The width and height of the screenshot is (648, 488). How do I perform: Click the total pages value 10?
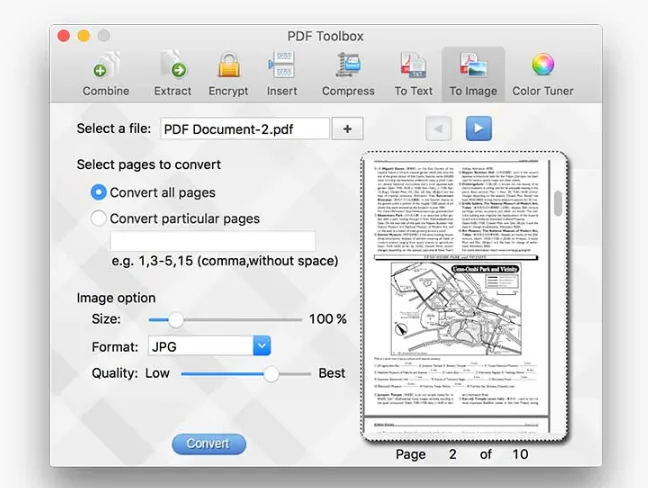[520, 454]
